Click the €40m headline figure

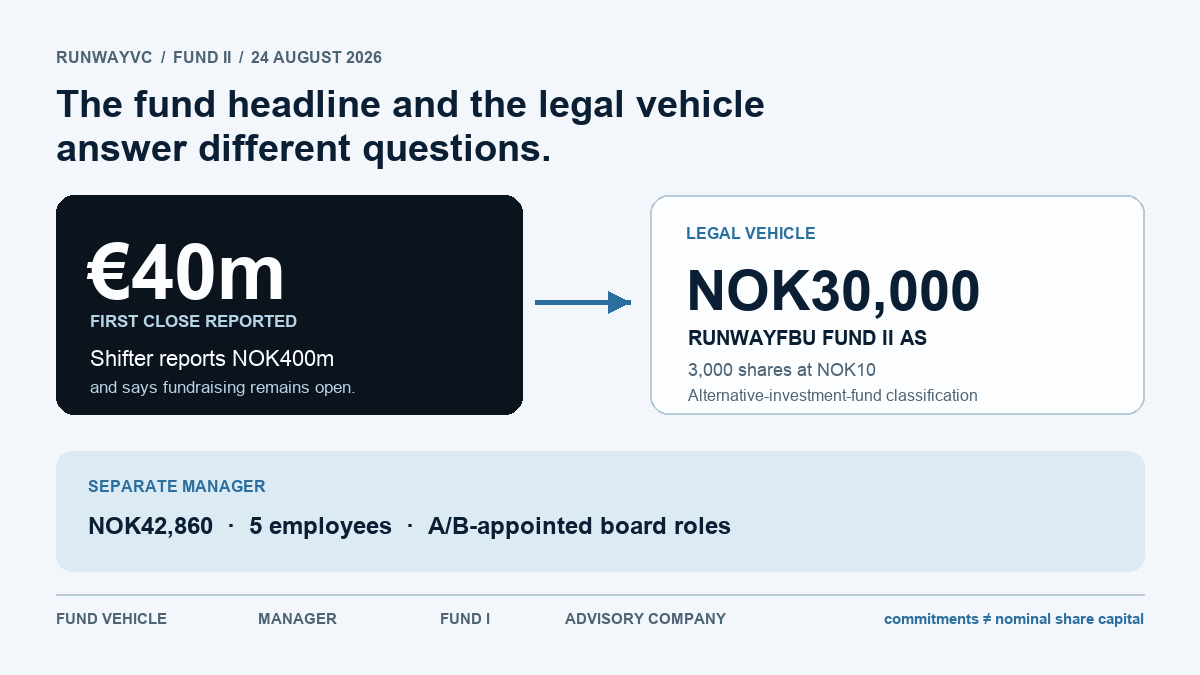[186, 272]
